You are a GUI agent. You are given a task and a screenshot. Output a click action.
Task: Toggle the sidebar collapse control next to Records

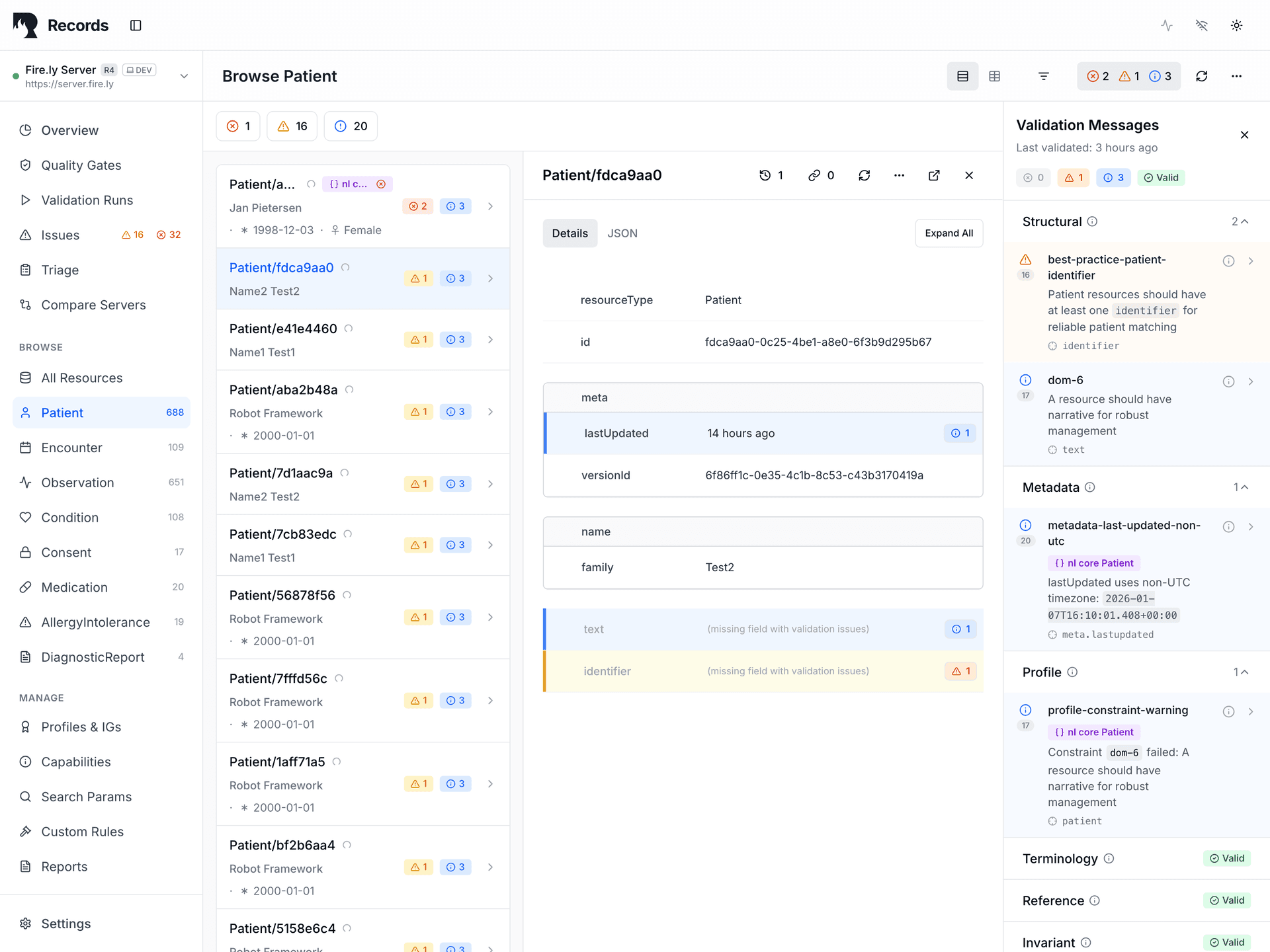136,25
